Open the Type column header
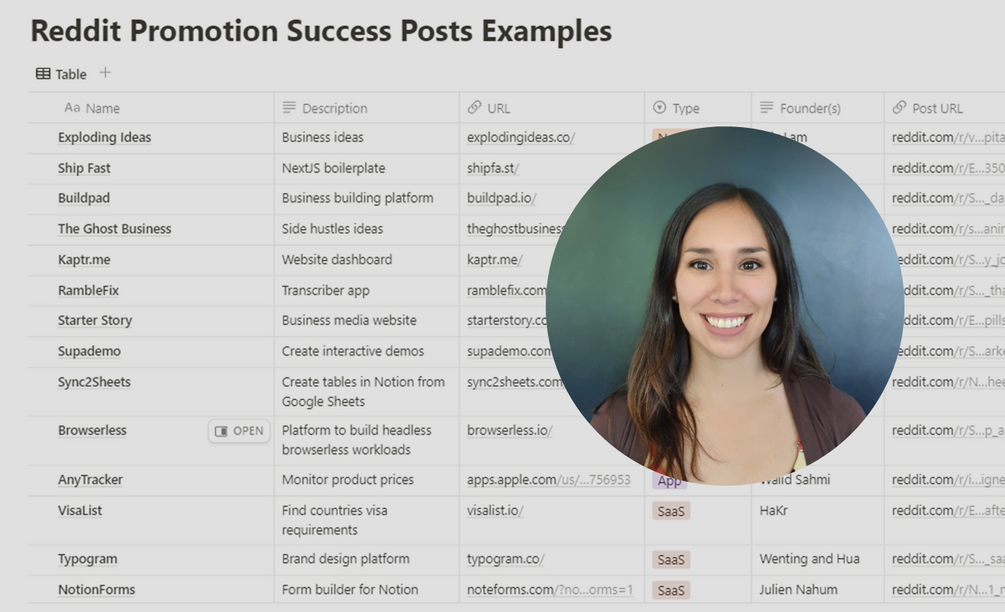1005x612 pixels. [x=698, y=108]
